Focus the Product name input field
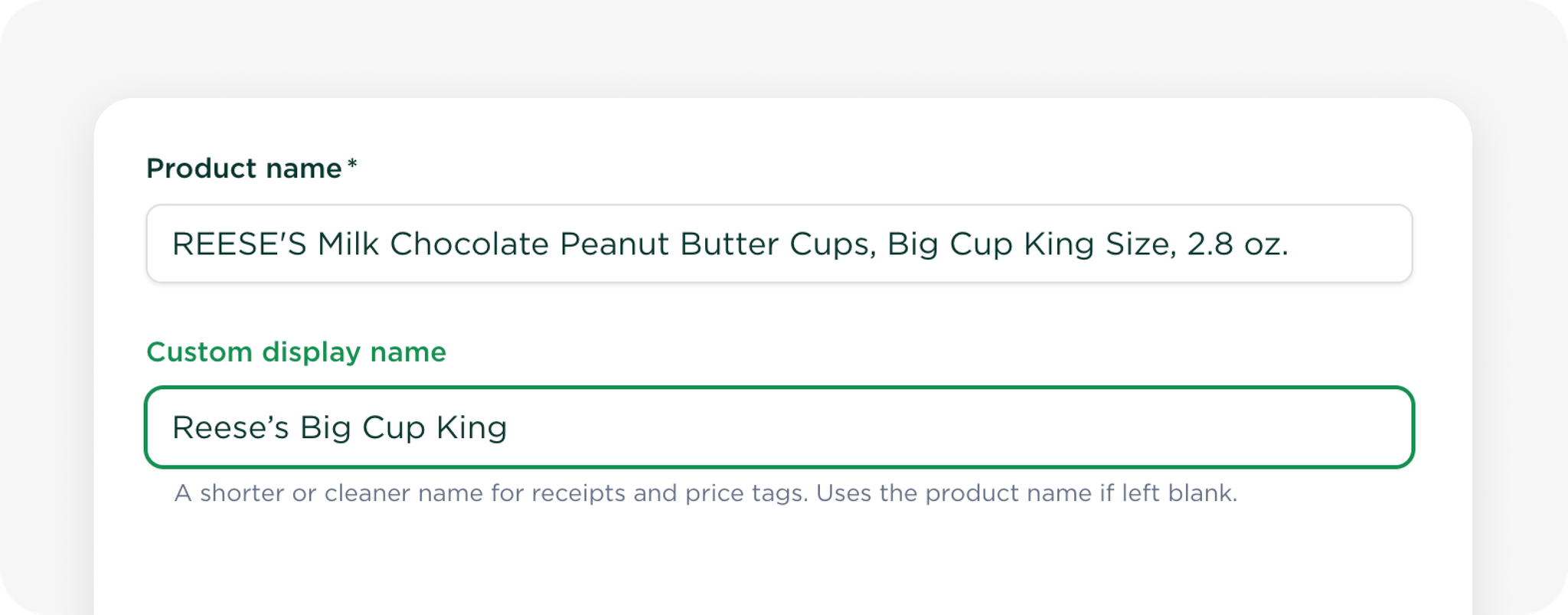1568x615 pixels. pos(779,244)
